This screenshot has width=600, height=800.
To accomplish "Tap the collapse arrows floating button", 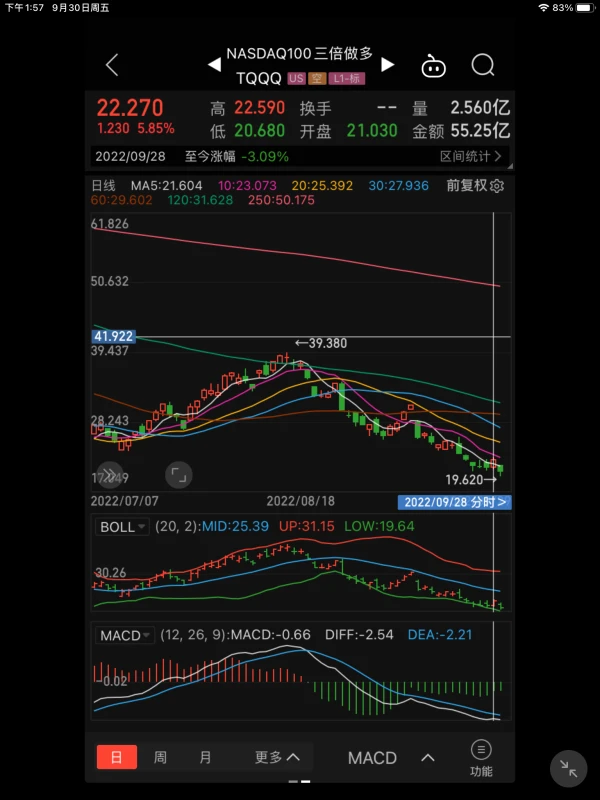I will click(x=568, y=768).
